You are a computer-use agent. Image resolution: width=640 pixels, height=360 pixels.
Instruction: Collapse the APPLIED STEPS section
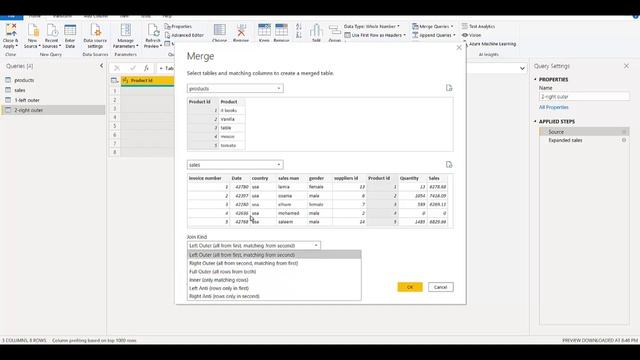click(x=535, y=122)
